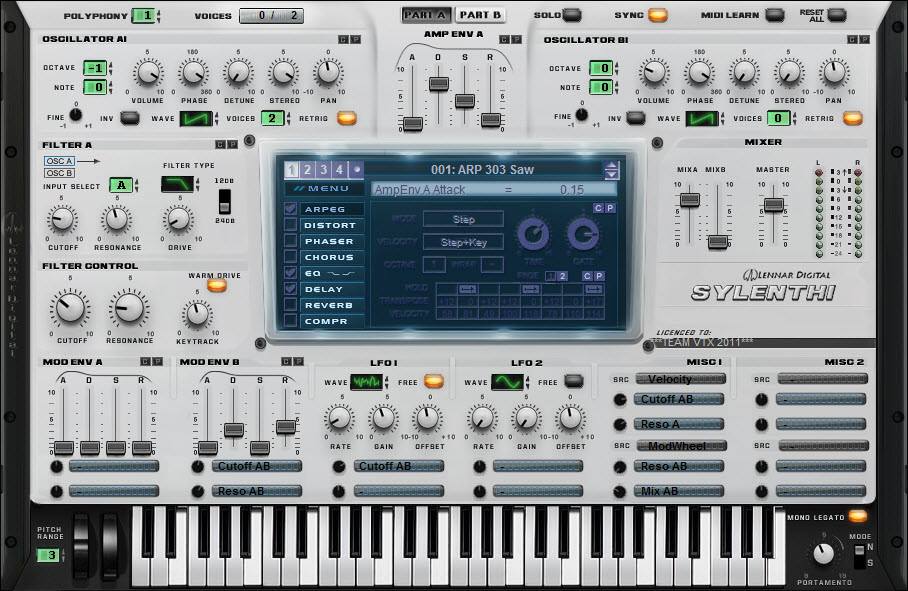Toggle Oscillator A1 invert button
Screen dimensions: 908x591
tap(130, 118)
